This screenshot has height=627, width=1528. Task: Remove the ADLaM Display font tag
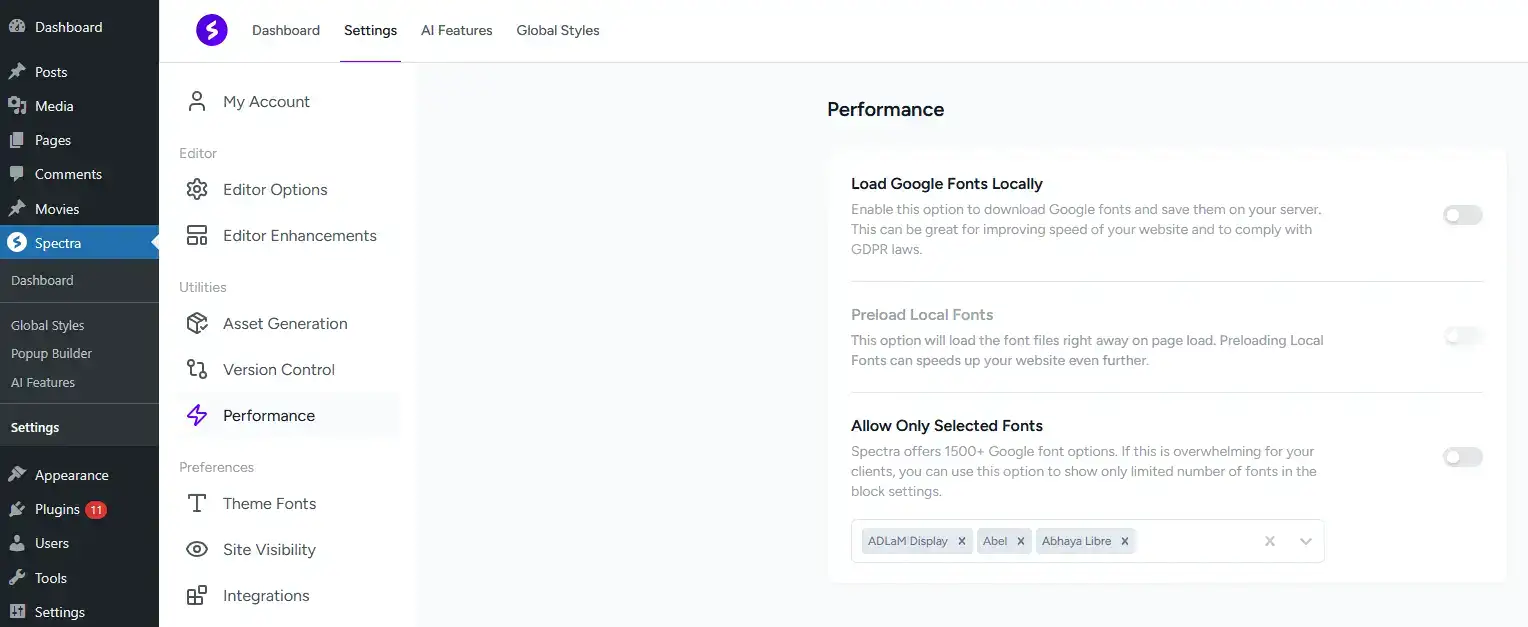(961, 541)
